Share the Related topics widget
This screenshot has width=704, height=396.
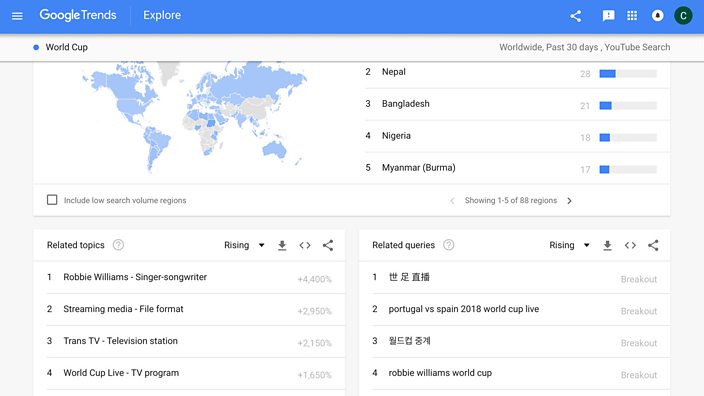[x=328, y=245]
